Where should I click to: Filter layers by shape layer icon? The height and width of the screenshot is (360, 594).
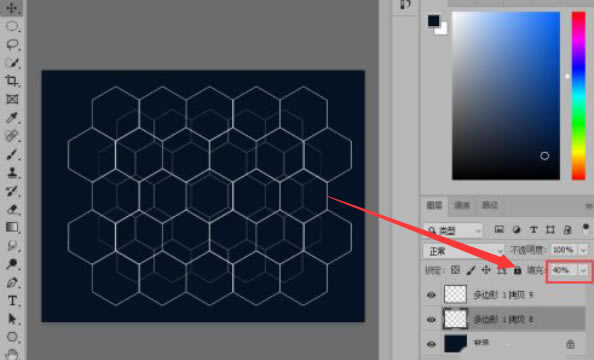[x=550, y=230]
